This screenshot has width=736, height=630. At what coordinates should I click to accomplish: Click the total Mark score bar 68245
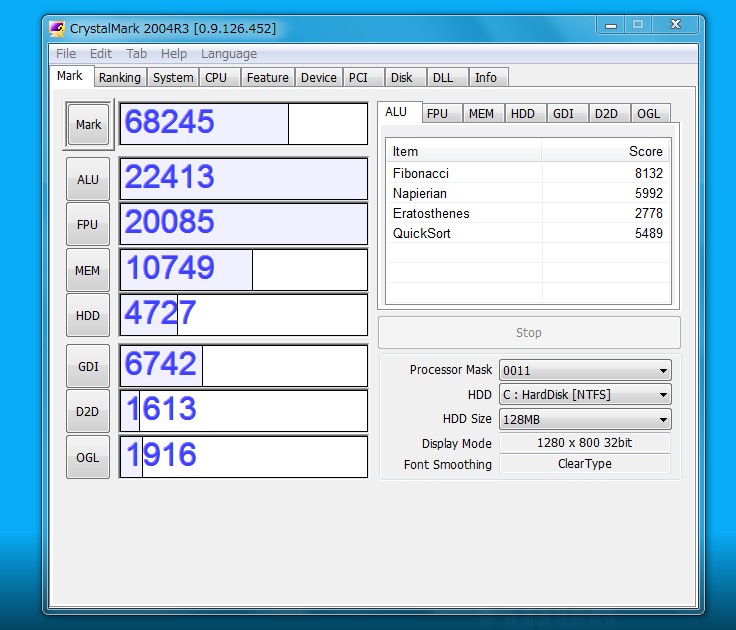click(244, 124)
